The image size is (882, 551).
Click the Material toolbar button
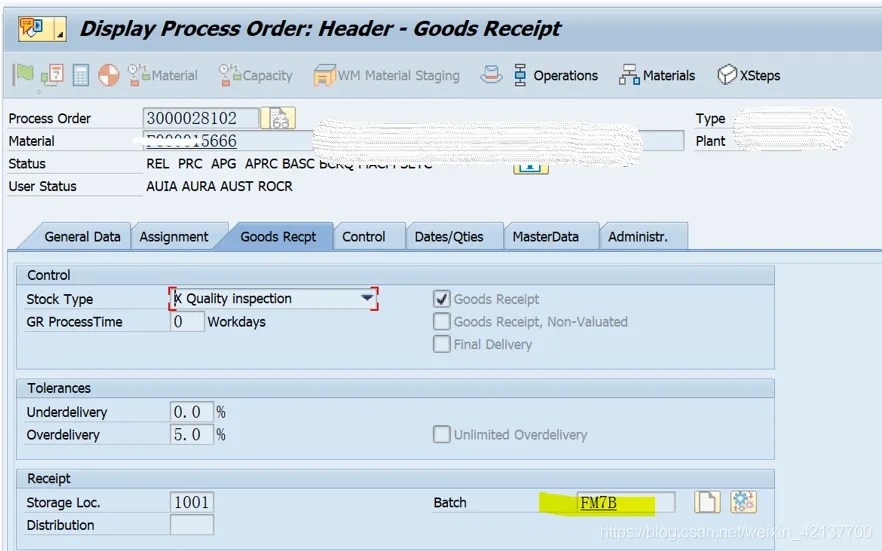(x=163, y=75)
